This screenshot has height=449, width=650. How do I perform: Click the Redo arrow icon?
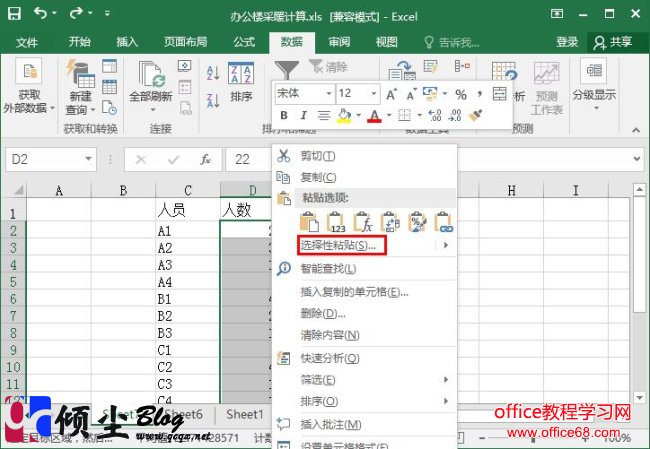pos(76,13)
